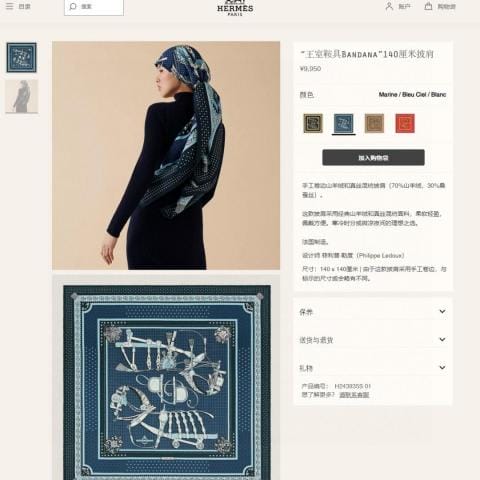Expand the 礼物 gift section chevron

(442, 367)
